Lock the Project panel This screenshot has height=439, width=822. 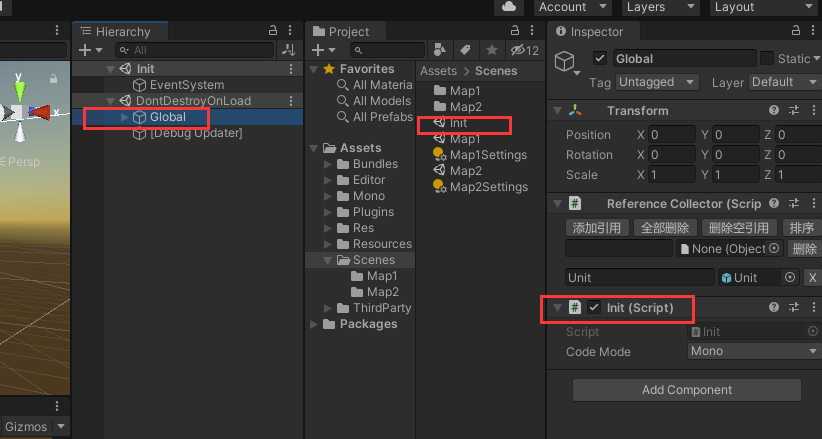(x=515, y=30)
